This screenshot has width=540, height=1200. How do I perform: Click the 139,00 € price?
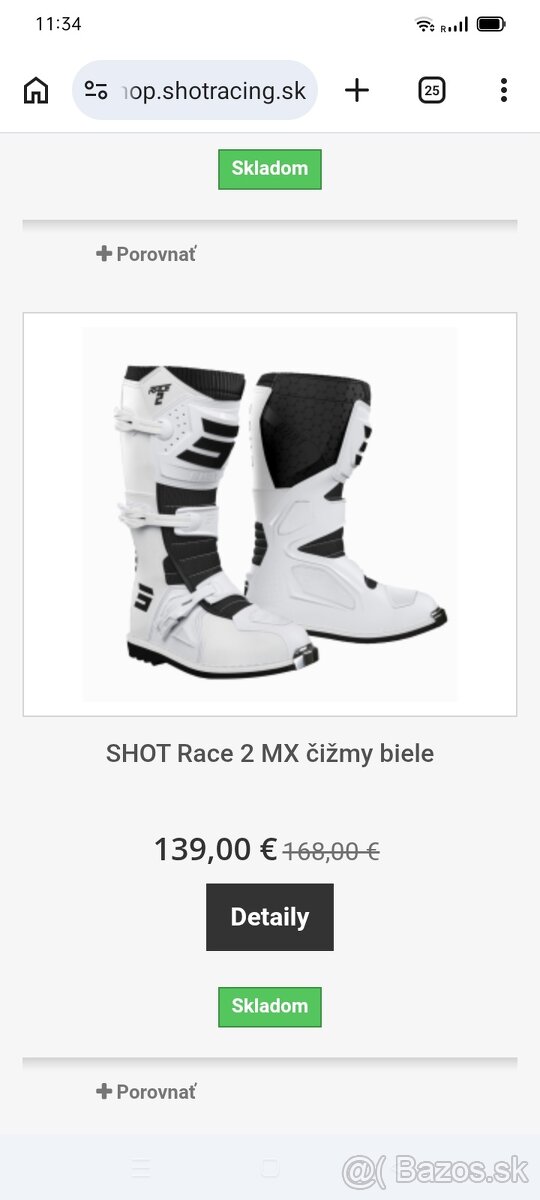point(215,850)
